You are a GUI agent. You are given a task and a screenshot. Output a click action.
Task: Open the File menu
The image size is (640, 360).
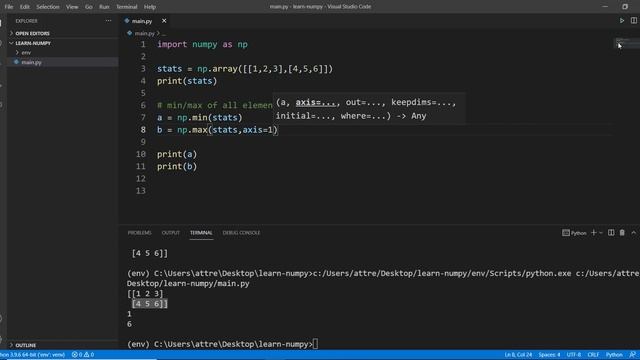[x=9, y=7]
